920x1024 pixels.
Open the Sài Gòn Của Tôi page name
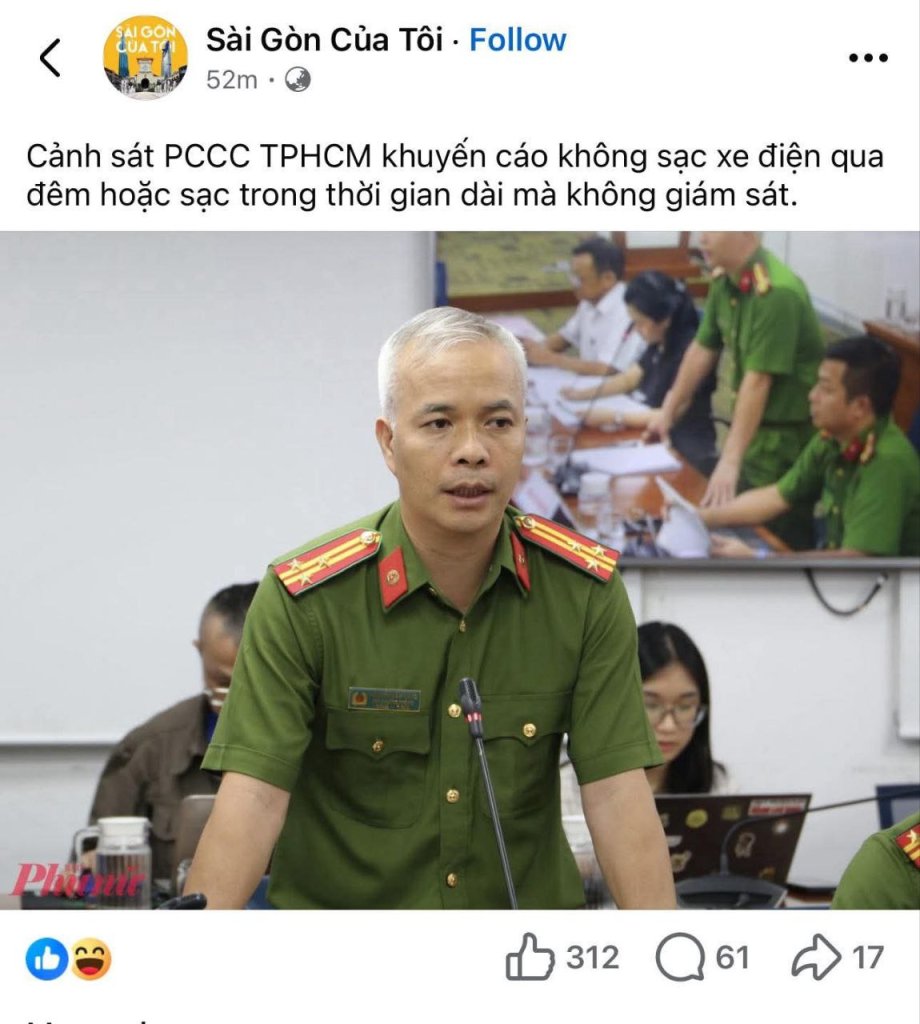pos(325,40)
